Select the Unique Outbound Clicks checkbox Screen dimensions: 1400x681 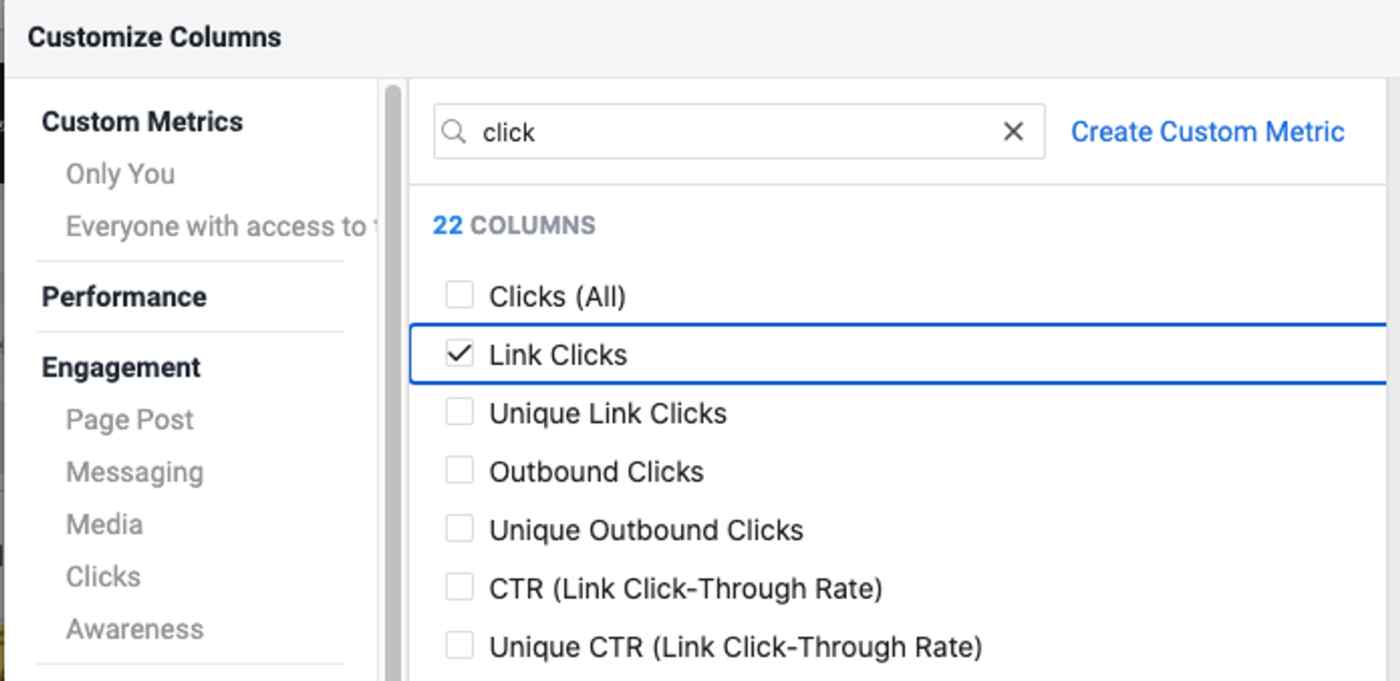(x=459, y=529)
